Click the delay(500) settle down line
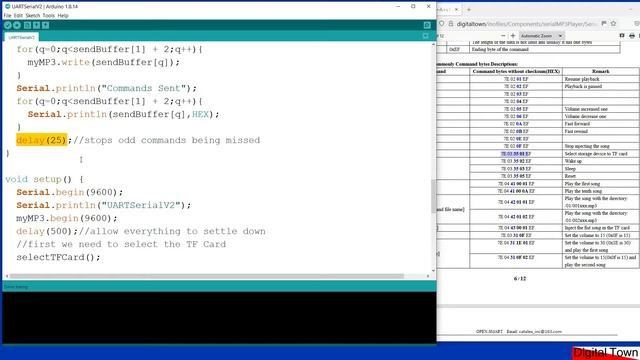Viewport: 640px width, 360px height. coord(141,231)
